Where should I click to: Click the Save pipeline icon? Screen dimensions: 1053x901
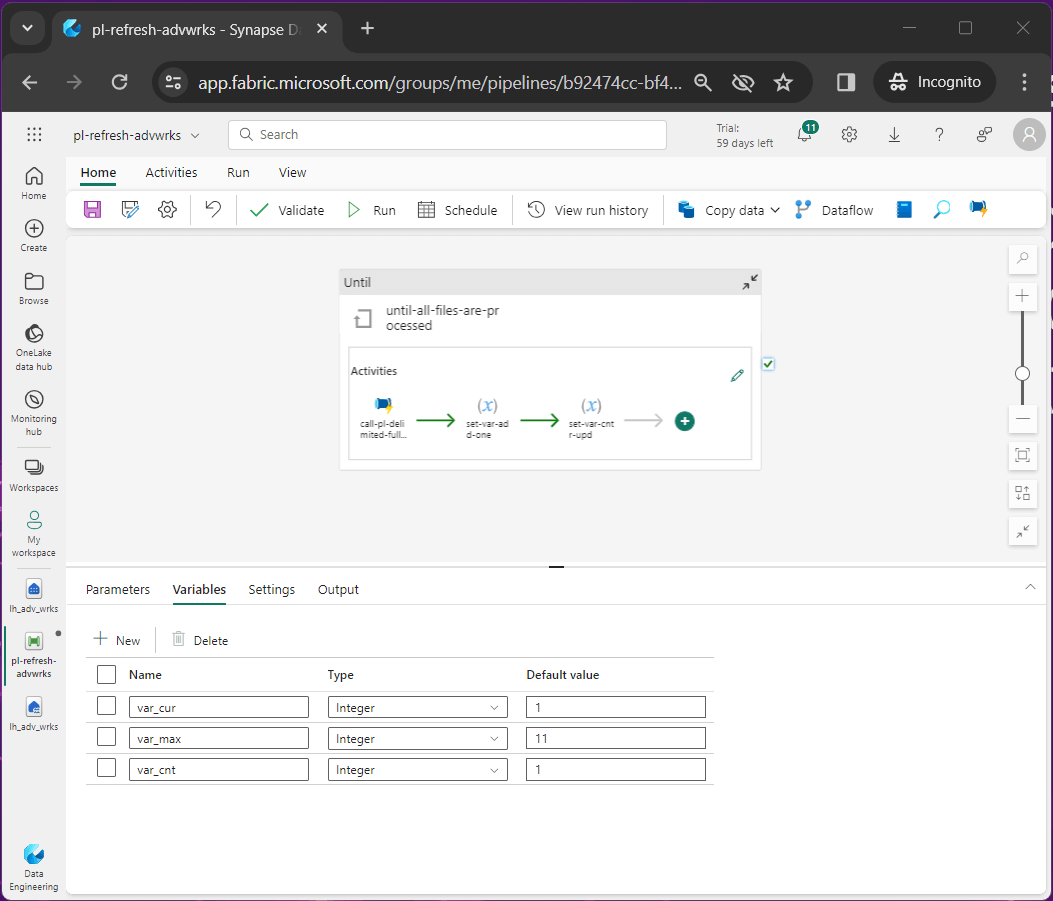pos(93,210)
